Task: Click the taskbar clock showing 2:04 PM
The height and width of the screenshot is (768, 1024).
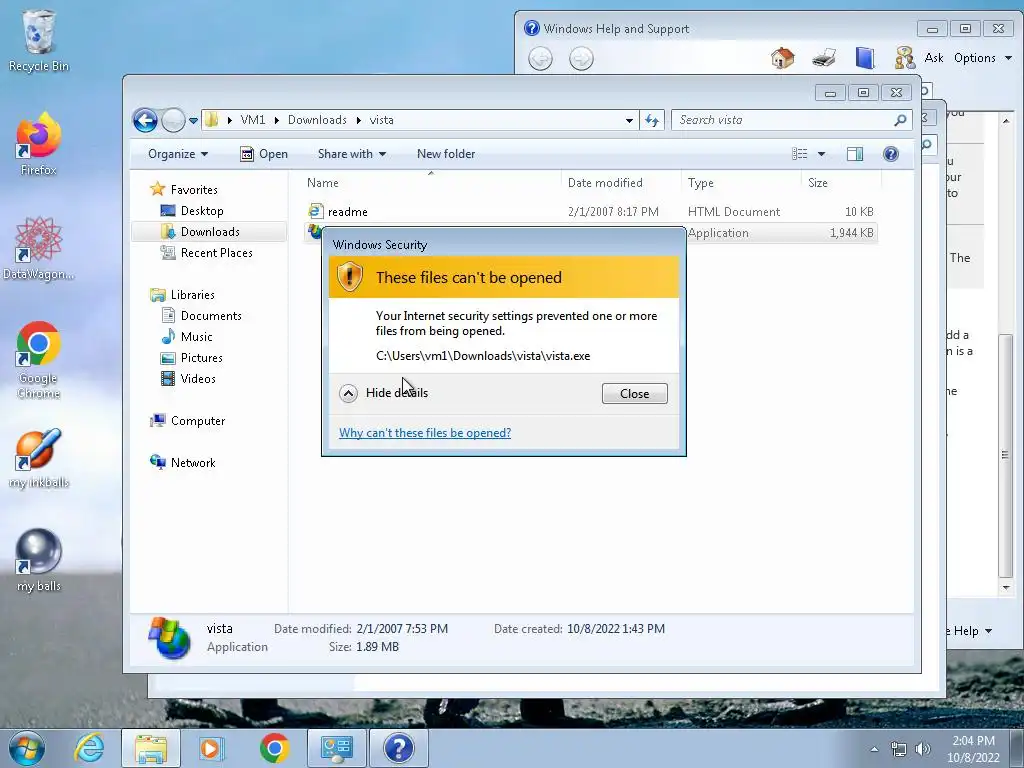Action: [x=973, y=749]
